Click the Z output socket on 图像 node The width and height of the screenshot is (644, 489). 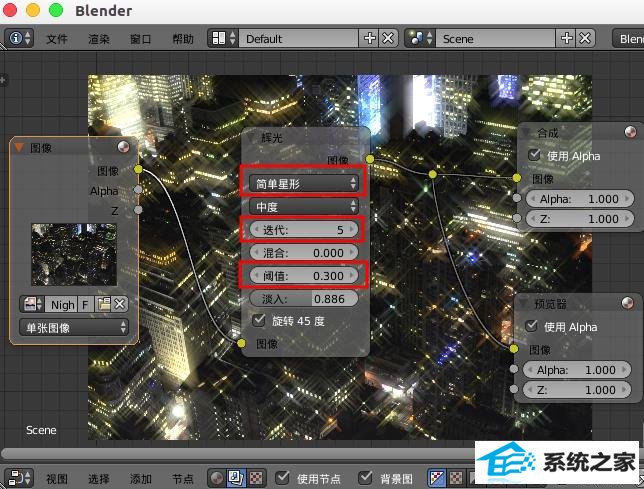tap(138, 210)
